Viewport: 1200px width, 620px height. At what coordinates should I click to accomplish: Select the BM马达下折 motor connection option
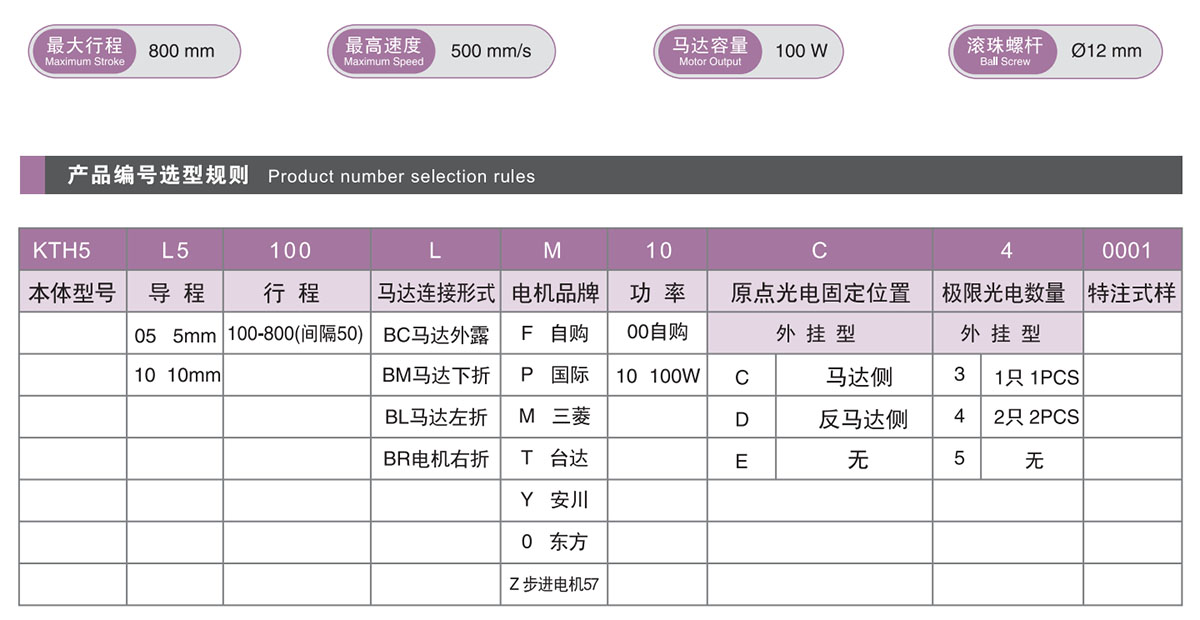click(436, 376)
